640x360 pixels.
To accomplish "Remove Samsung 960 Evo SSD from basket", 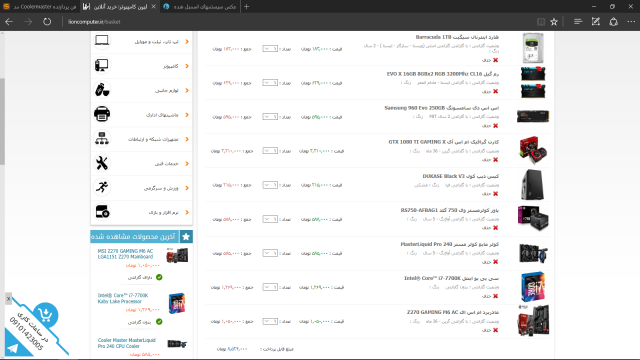I will coord(495,126).
